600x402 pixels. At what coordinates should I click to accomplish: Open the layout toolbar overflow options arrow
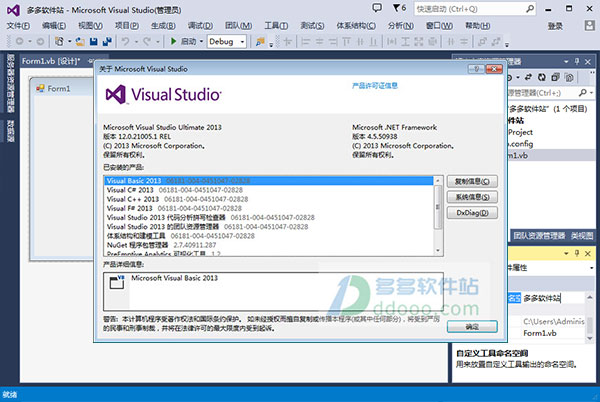[507, 44]
